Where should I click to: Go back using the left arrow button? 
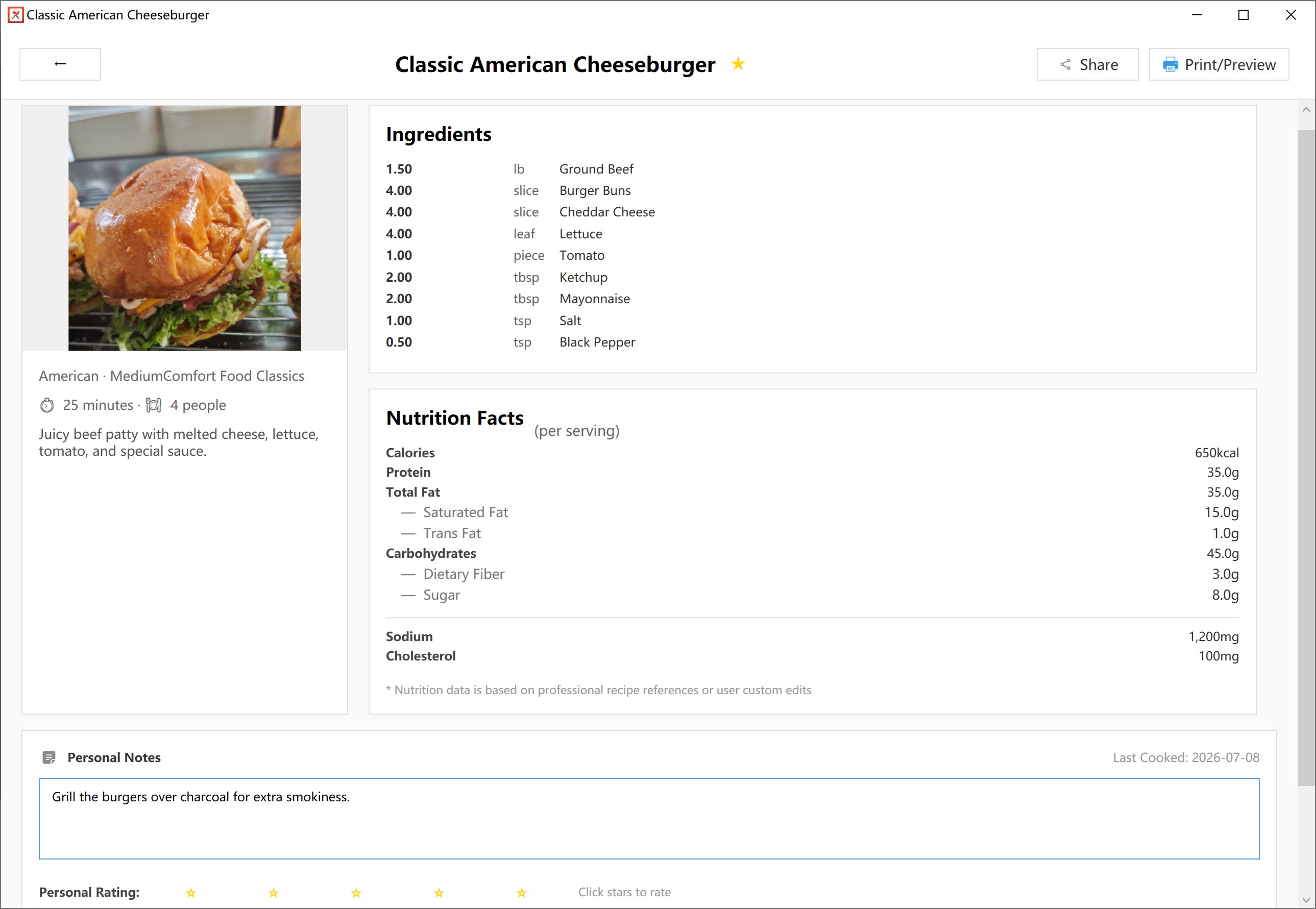click(60, 64)
